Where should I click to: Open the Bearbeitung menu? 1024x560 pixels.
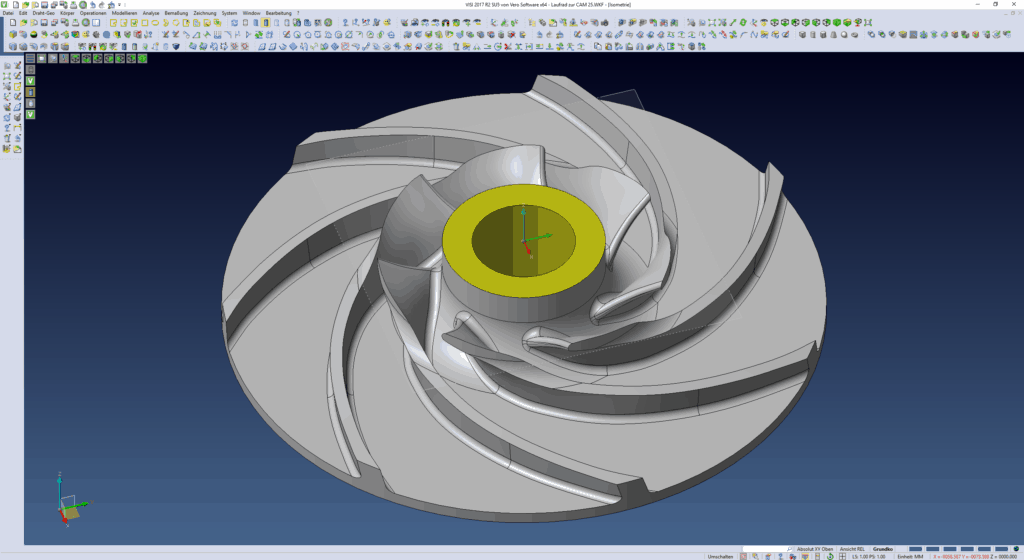click(278, 13)
